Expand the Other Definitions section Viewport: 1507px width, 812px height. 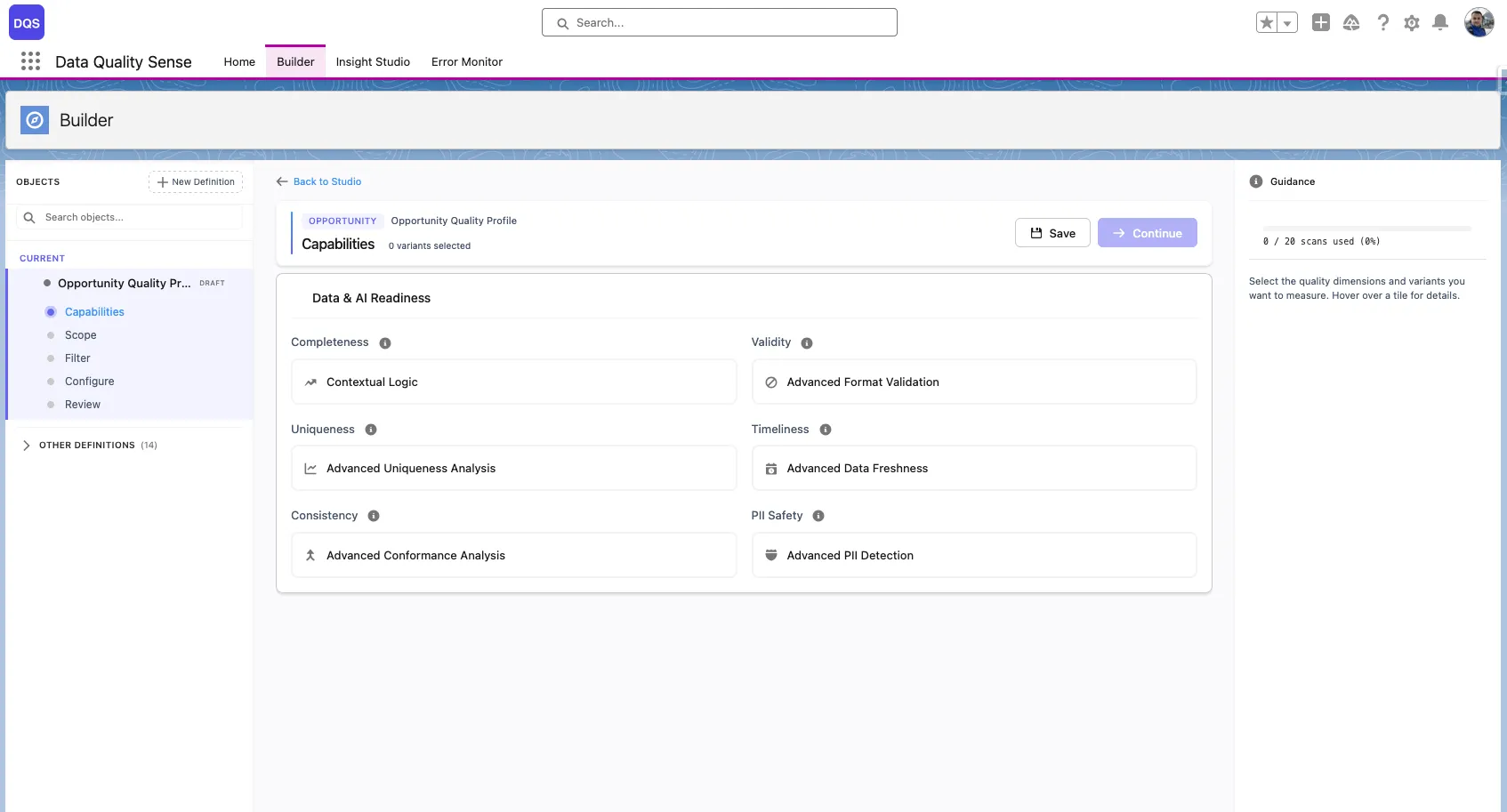(x=25, y=445)
